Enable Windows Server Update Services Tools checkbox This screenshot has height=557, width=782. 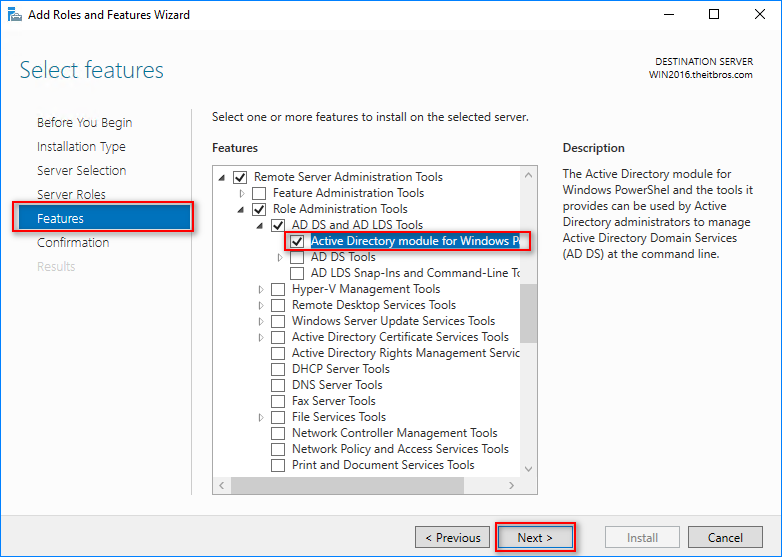[278, 321]
